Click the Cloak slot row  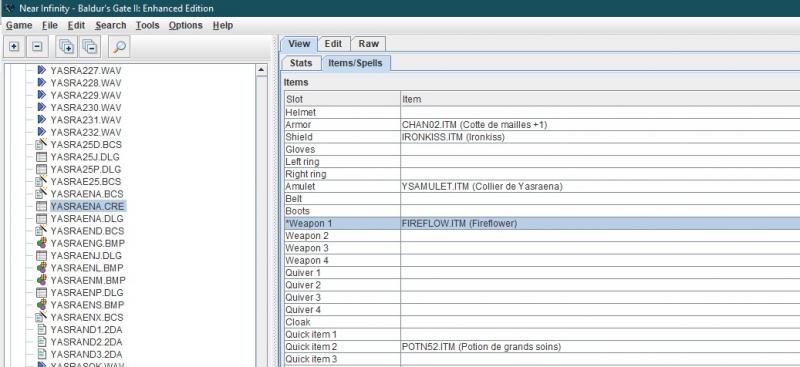542,322
